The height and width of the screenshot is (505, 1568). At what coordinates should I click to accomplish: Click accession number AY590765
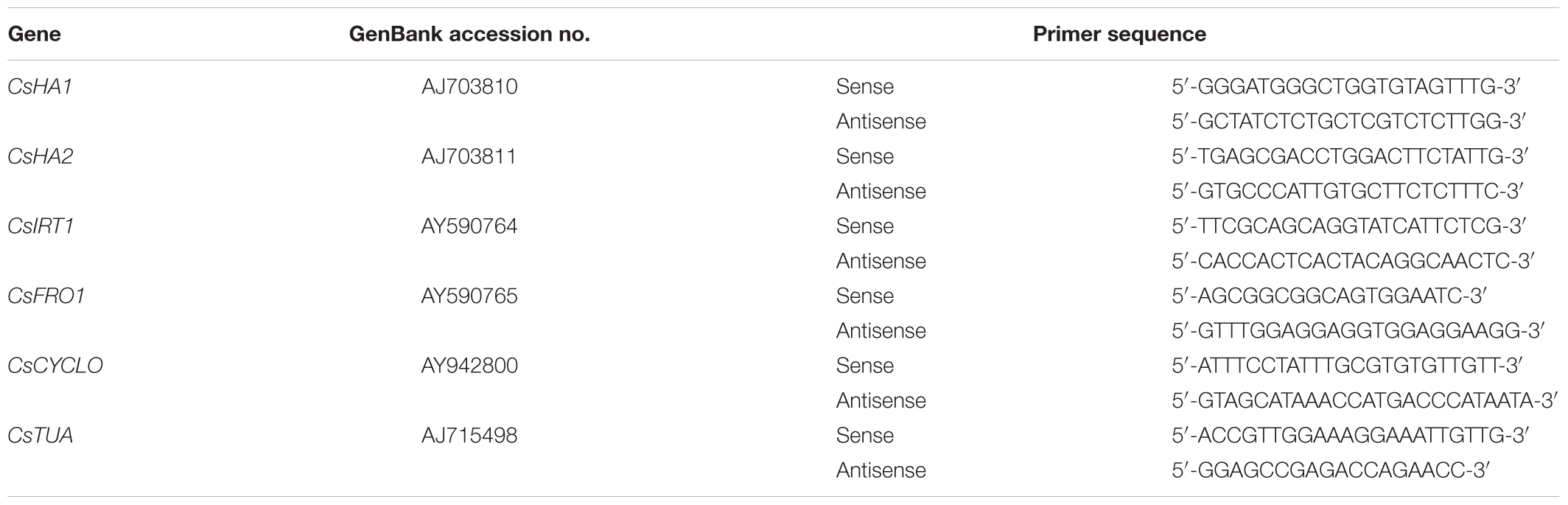click(469, 296)
